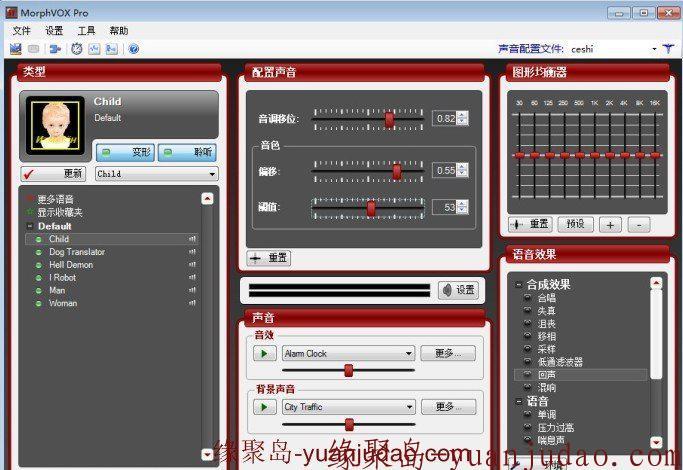Open the 工具 menu
The image size is (683, 470).
pyautogui.click(x=86, y=30)
